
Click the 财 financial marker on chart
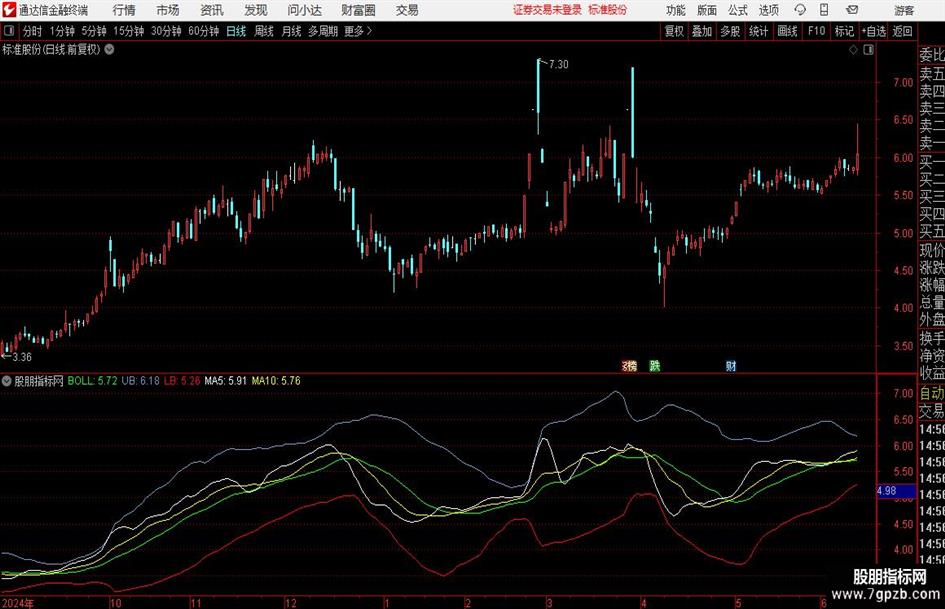coord(731,366)
